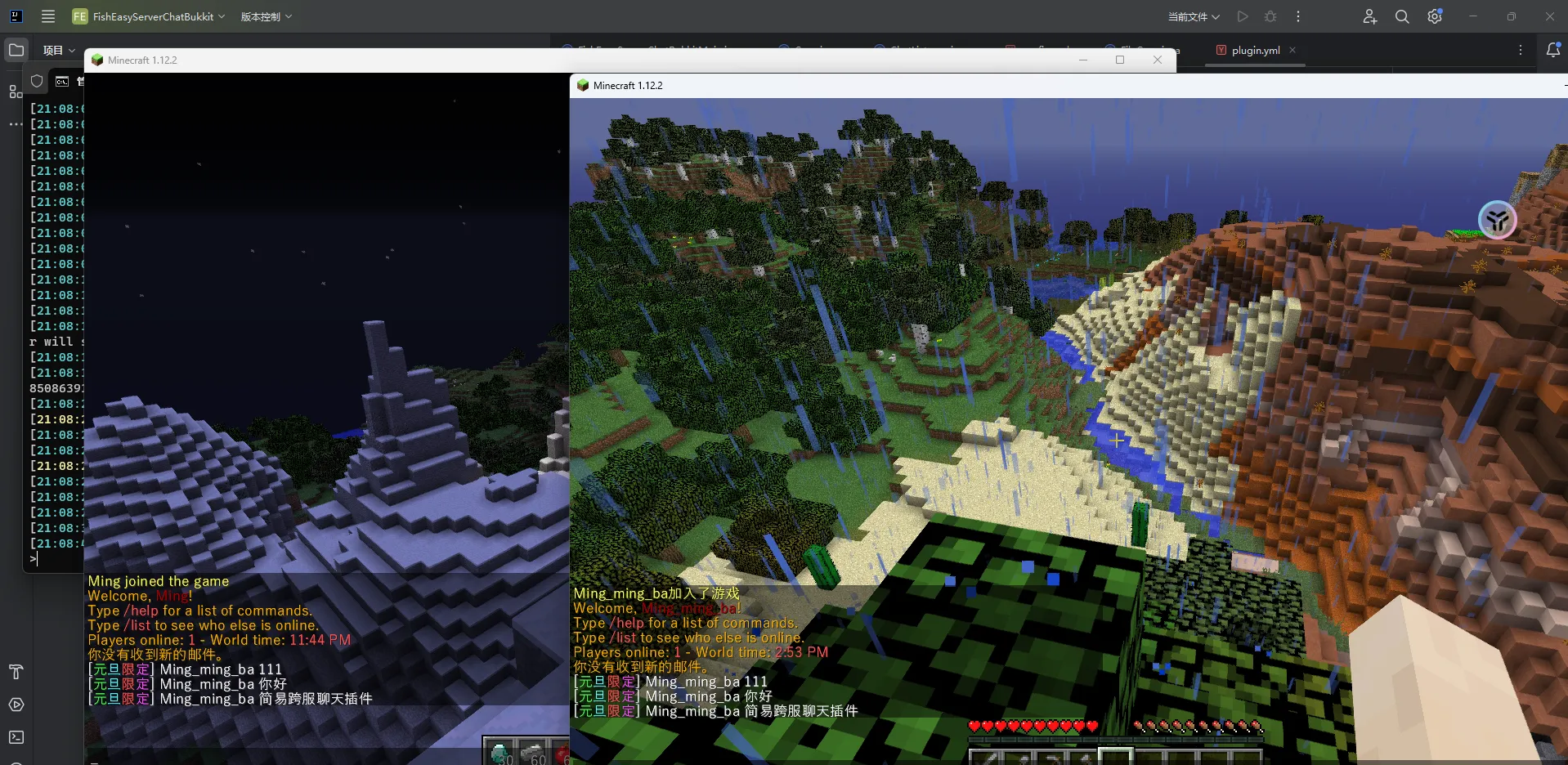
Task: Click 'Ming_ming_ba加入了游戏' chat line in front window
Action: point(656,593)
